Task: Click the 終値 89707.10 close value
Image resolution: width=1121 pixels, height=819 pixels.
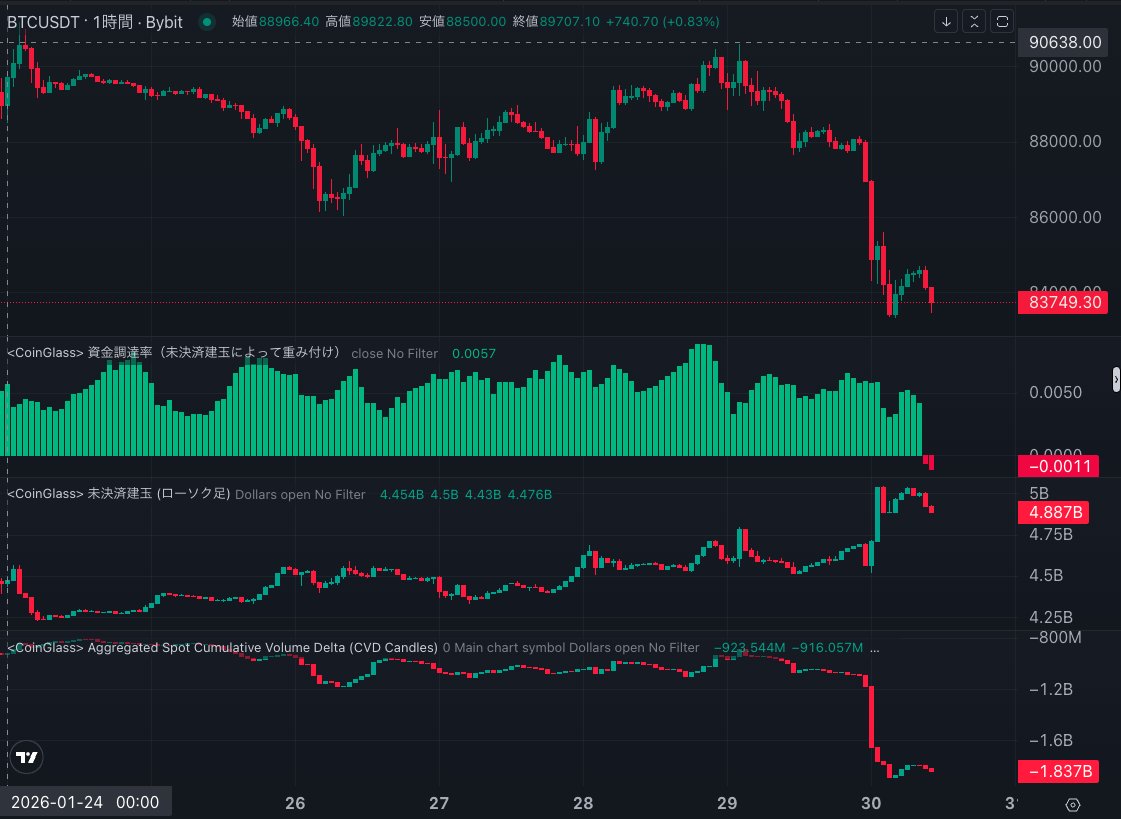Action: [556, 21]
